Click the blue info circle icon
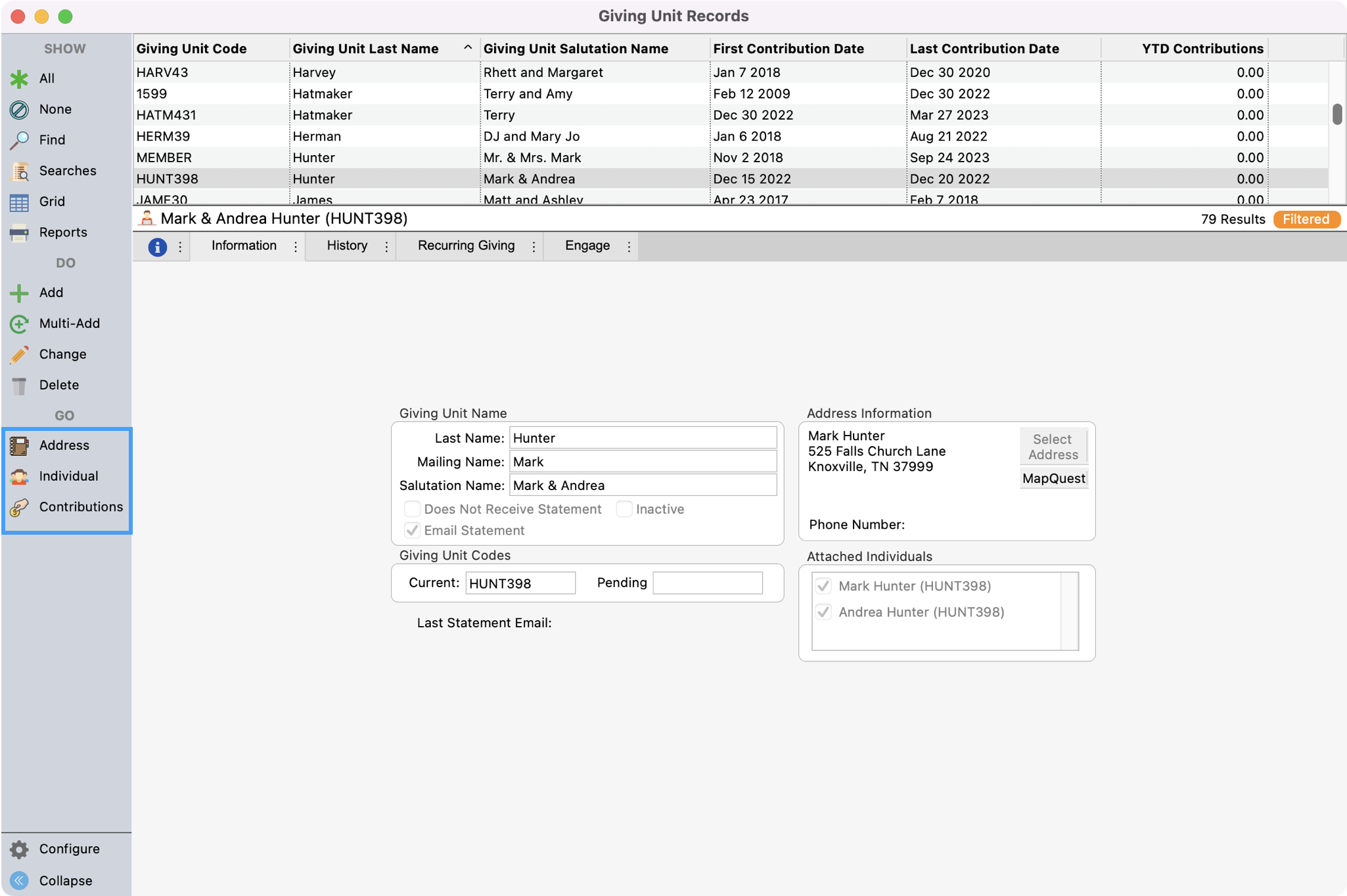The height and width of the screenshot is (896, 1347). pos(157,247)
